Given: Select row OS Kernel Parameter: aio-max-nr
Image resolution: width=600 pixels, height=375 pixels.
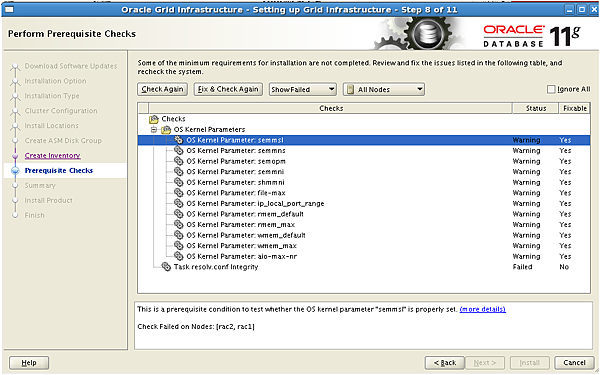Looking at the screenshot, I should pos(364,256).
